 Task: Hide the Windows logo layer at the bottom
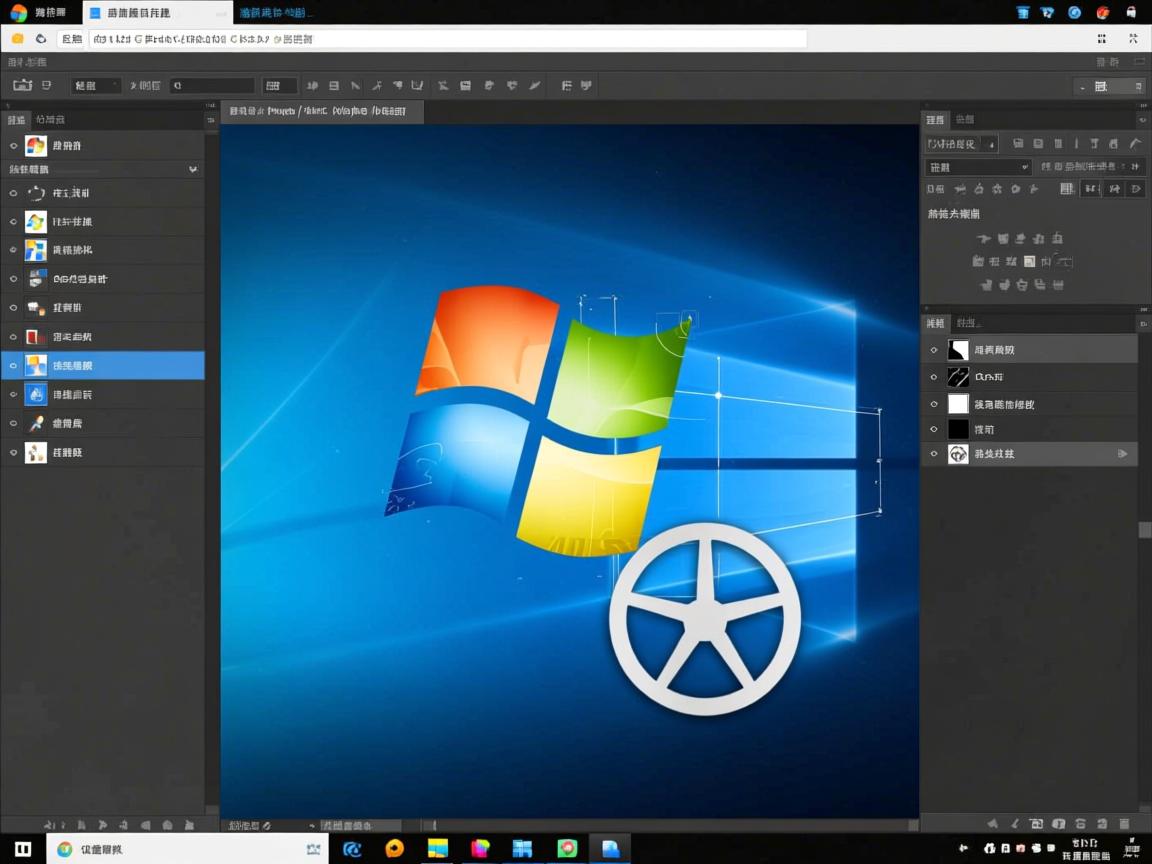pos(933,453)
